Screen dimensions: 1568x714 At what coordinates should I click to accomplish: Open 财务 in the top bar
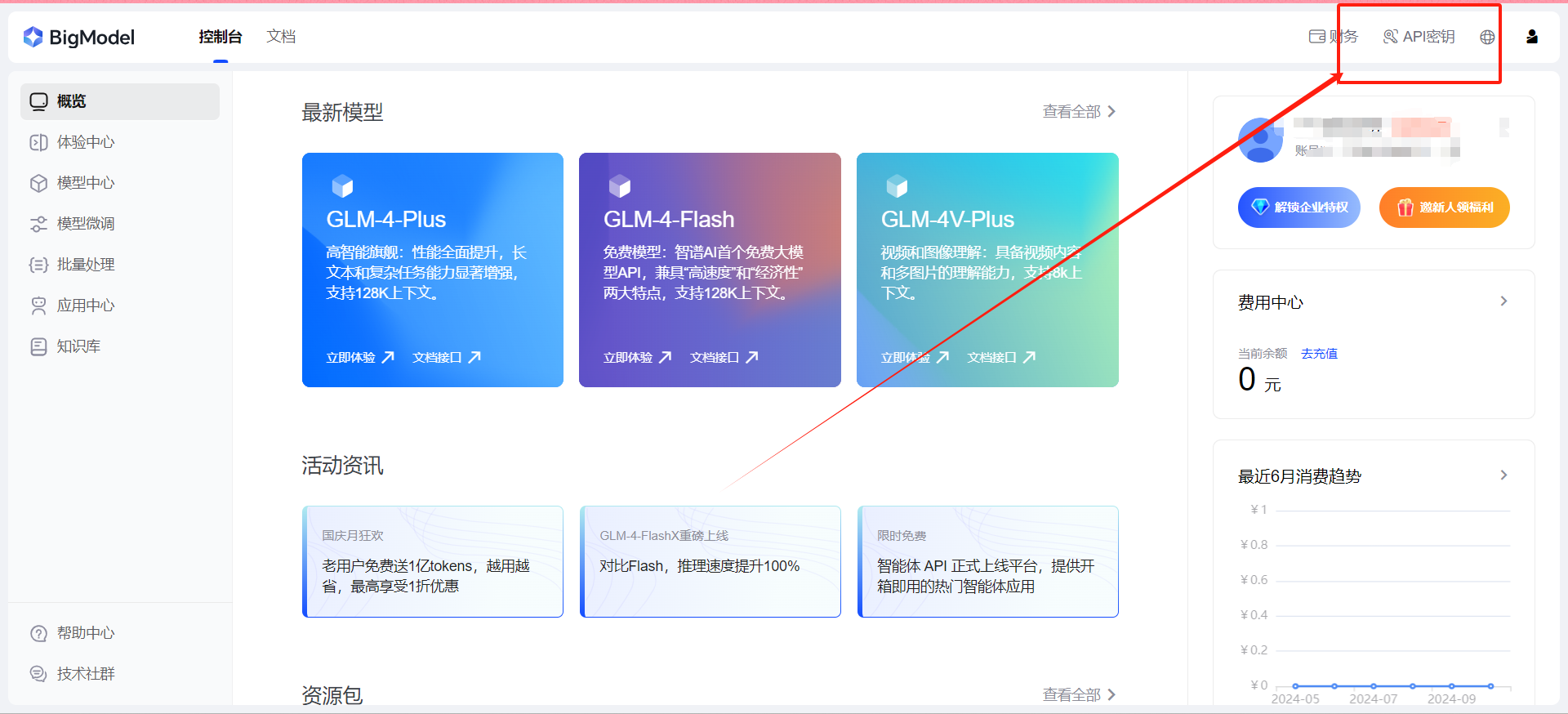1333,37
